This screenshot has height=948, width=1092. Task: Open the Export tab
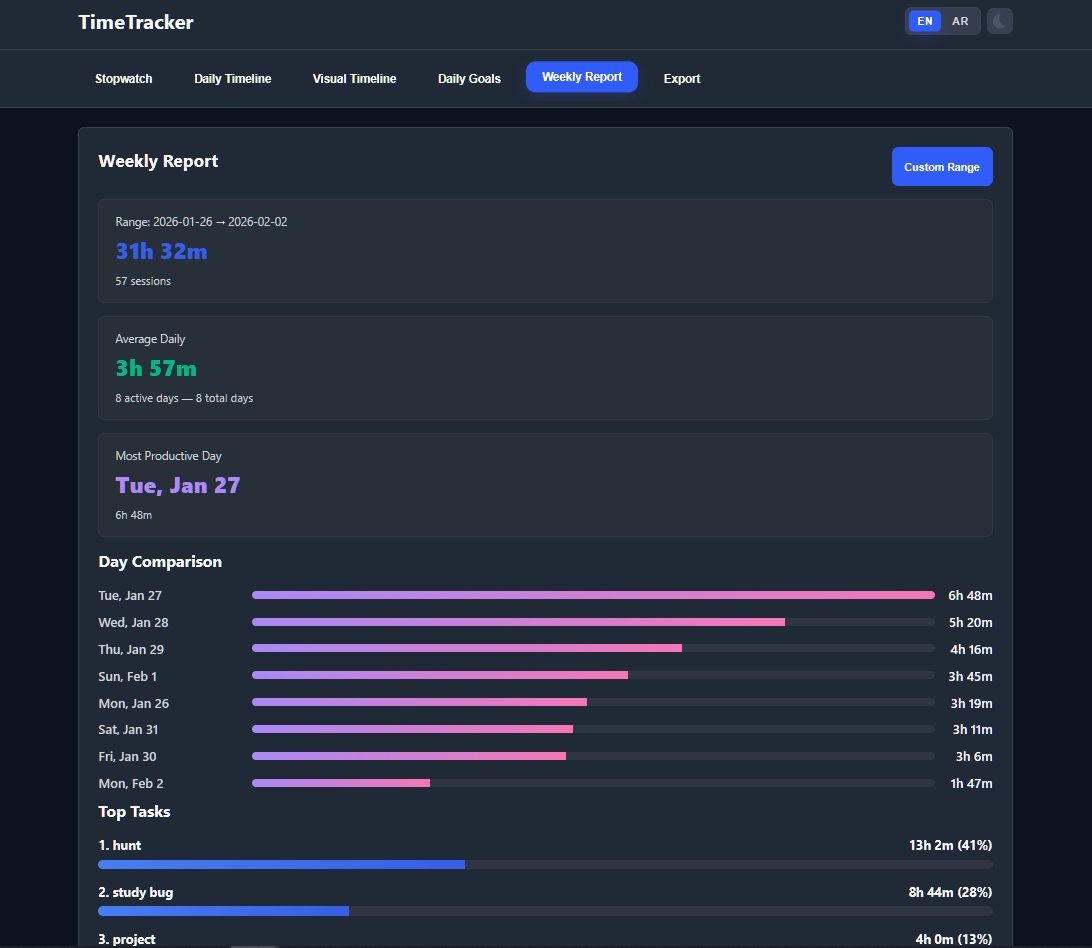coord(682,79)
